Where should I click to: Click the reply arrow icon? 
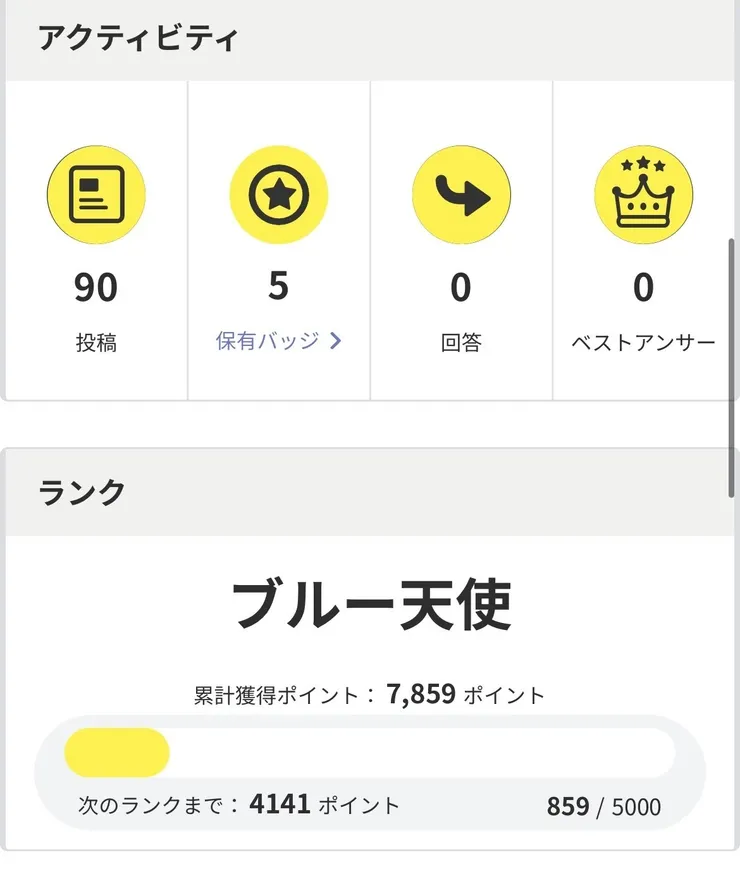coord(461,195)
